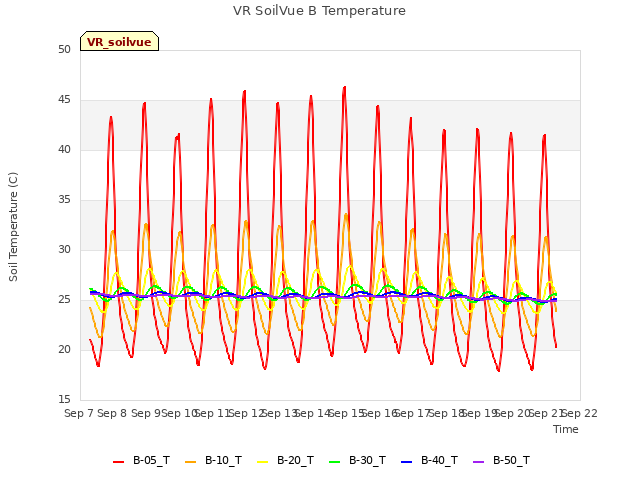640x480 pixels.
Task: Toggle the B-05_T legend entry
Action: click(141, 461)
